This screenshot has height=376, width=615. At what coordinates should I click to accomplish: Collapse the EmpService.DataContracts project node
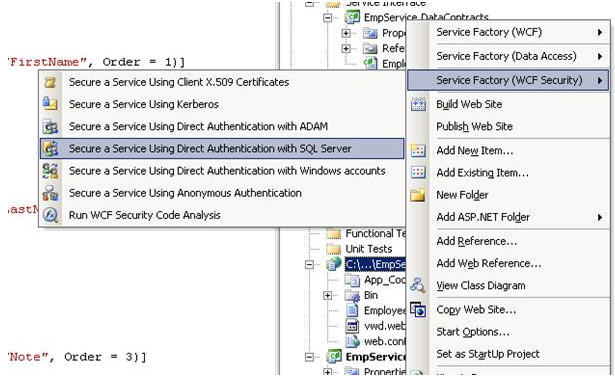click(327, 18)
